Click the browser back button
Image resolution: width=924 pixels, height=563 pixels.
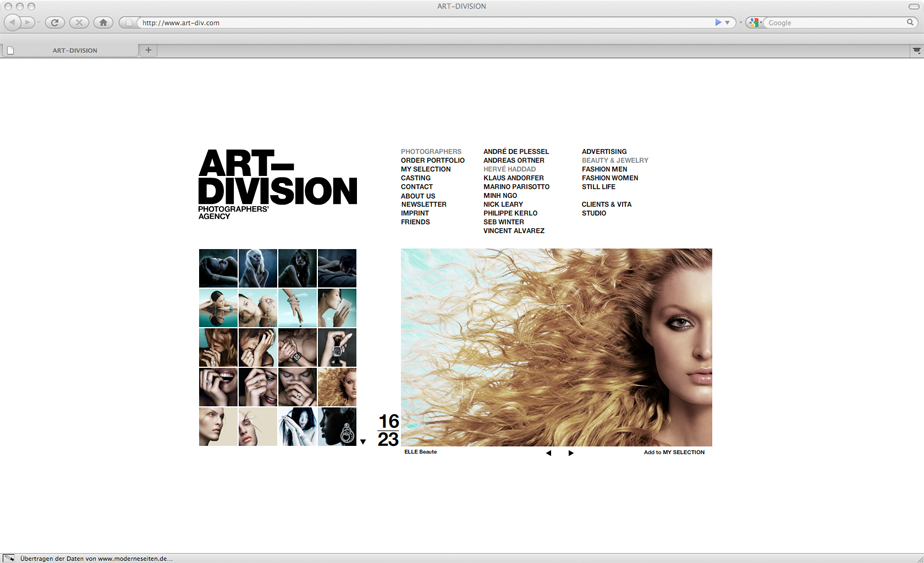point(13,22)
